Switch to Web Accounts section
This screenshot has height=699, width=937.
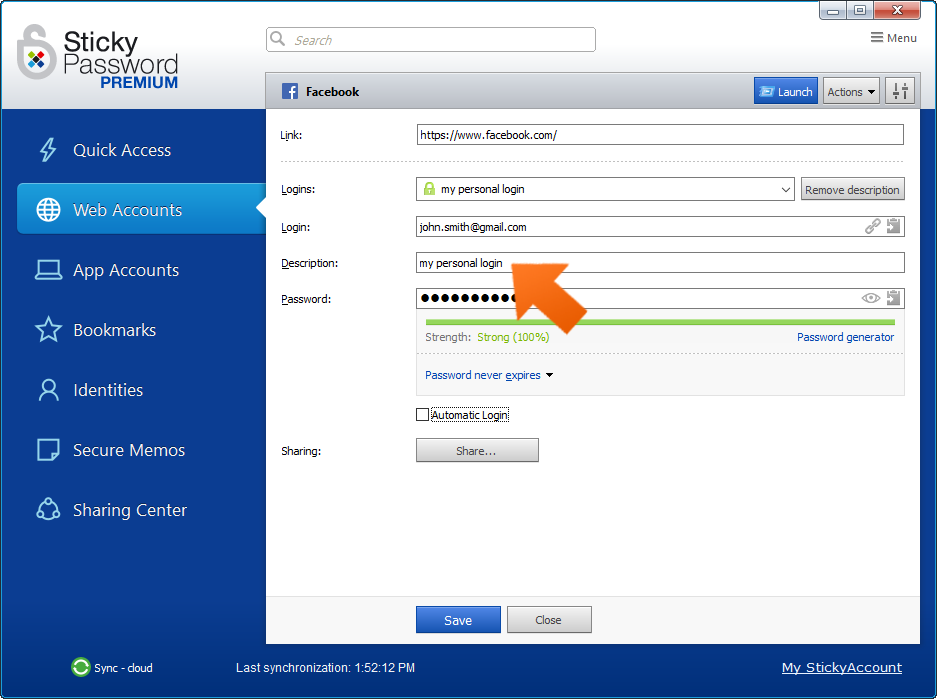tap(141, 209)
